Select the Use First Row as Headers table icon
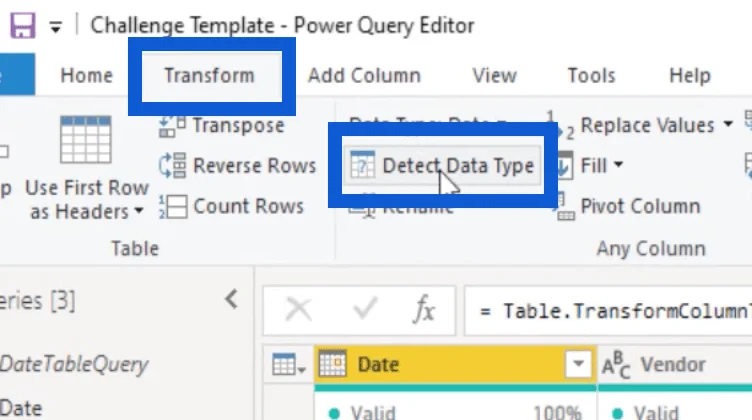This screenshot has width=752, height=420. [x=86, y=140]
